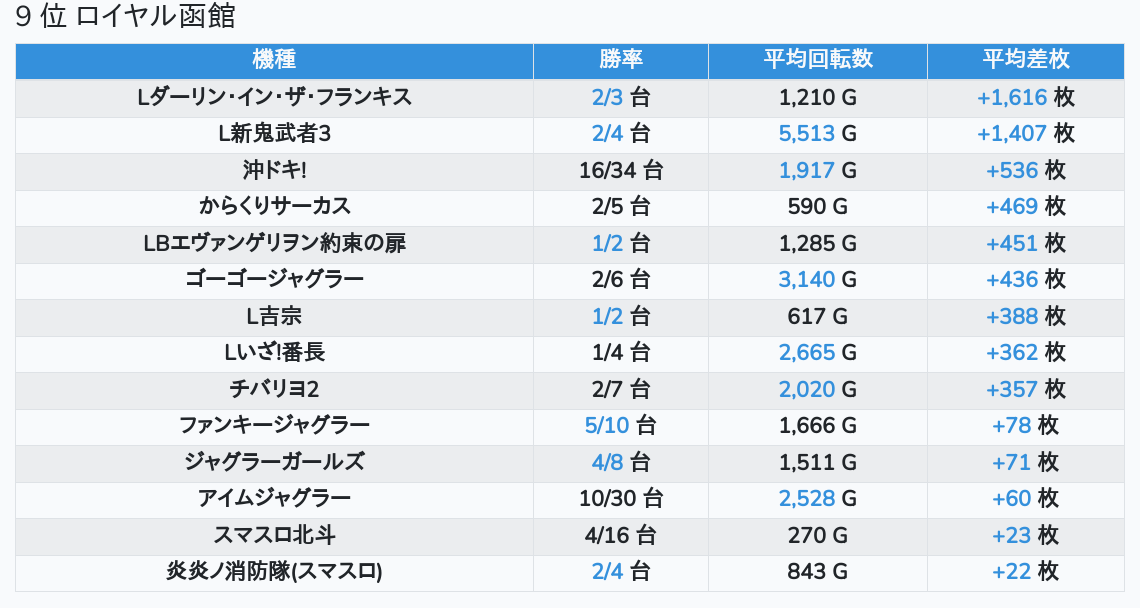Click the ゴーゴージャグラー machine name
This screenshot has height=608, width=1140.
274,279
